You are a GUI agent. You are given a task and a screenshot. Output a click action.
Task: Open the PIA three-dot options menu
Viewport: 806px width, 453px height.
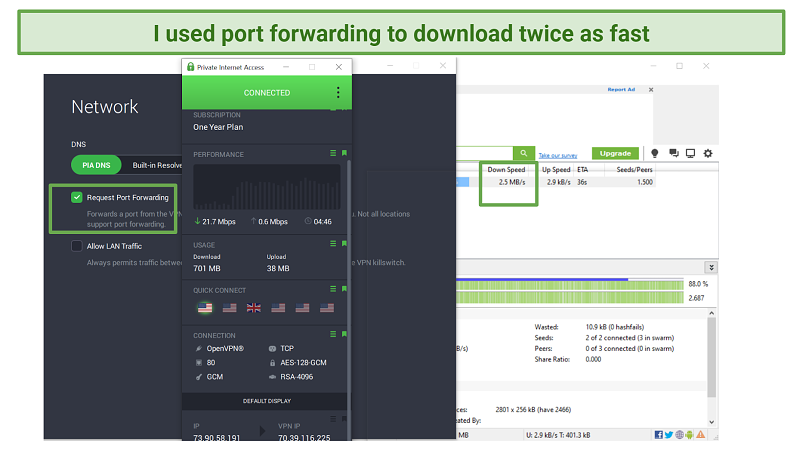click(338, 93)
